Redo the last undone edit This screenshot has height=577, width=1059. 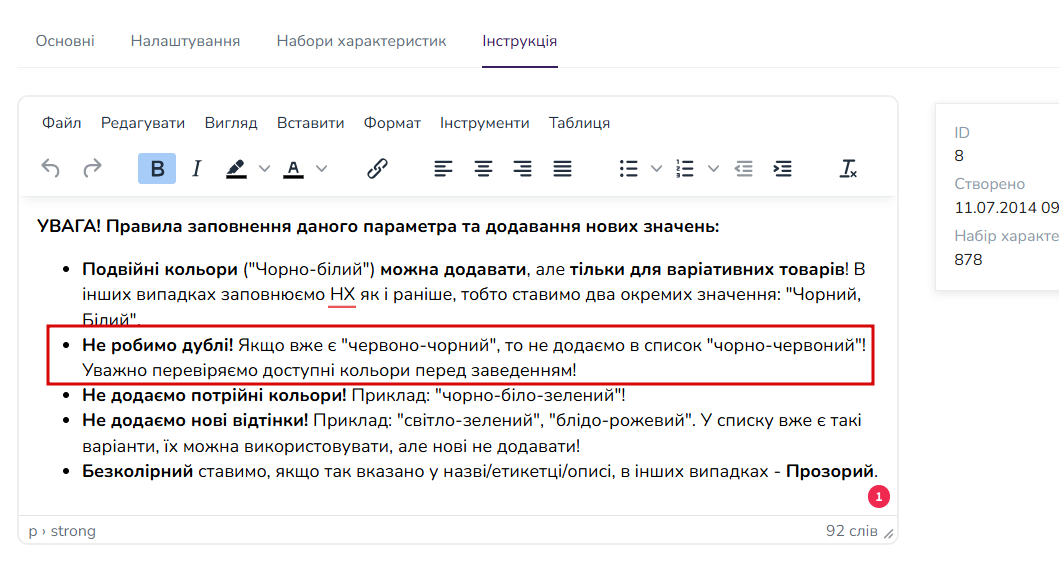click(92, 168)
